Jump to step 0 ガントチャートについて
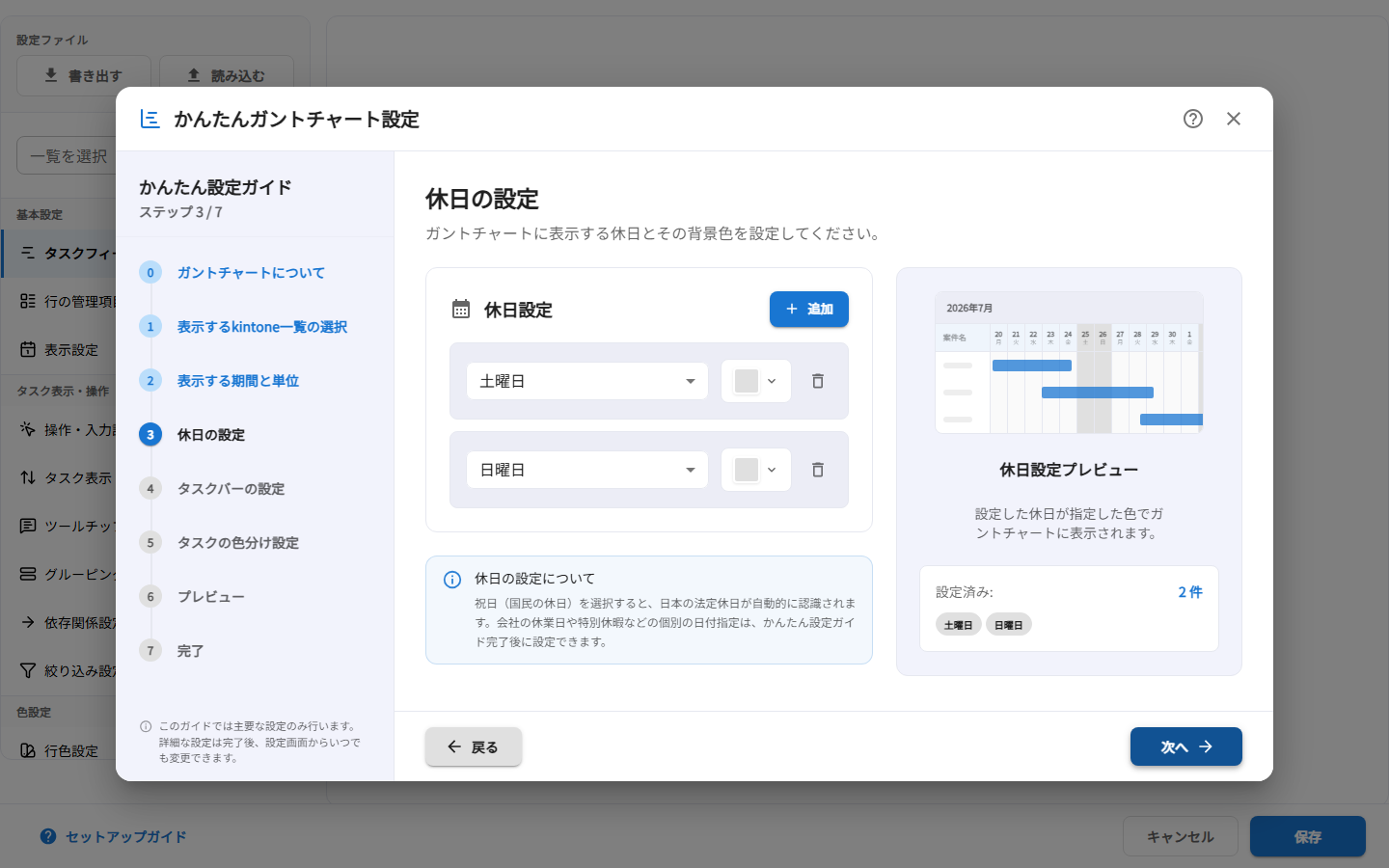This screenshot has height=868, width=1389. coord(232,273)
